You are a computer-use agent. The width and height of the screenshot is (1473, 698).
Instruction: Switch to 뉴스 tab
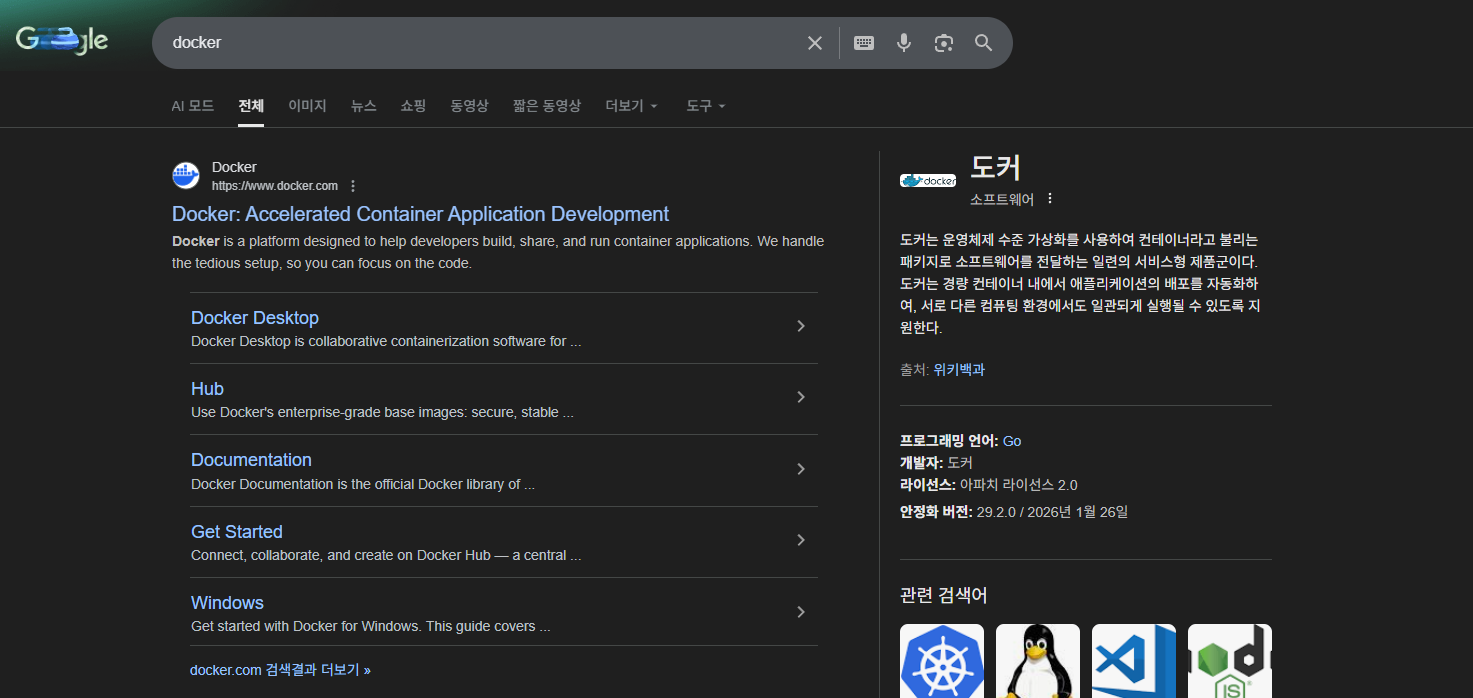coord(363,105)
